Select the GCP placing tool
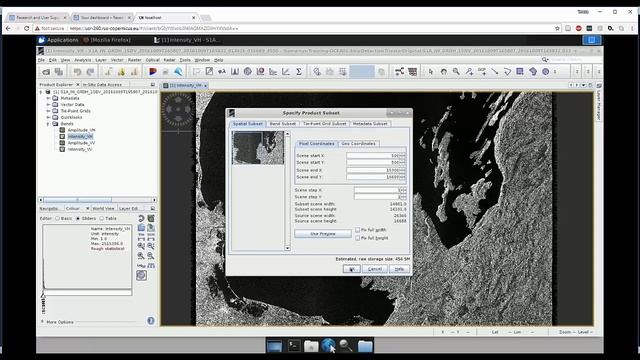640x360 pixels. coord(482,72)
